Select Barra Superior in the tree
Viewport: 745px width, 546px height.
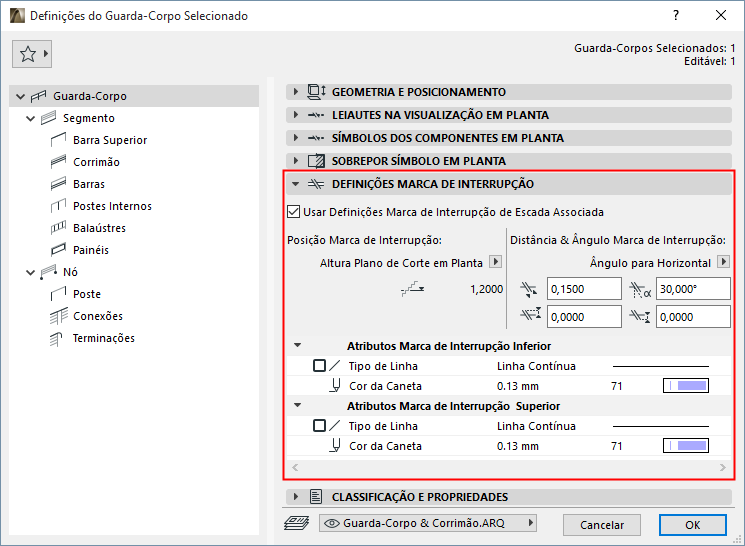click(x=110, y=140)
